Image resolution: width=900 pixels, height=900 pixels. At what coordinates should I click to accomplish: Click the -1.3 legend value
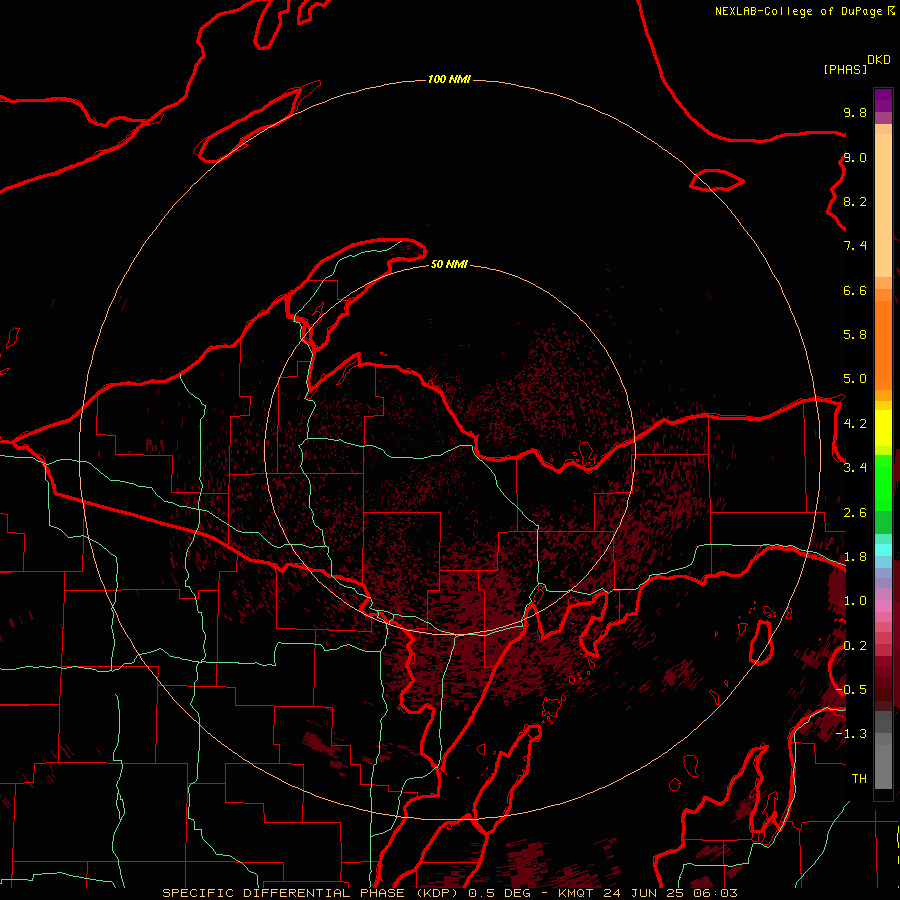coord(851,734)
